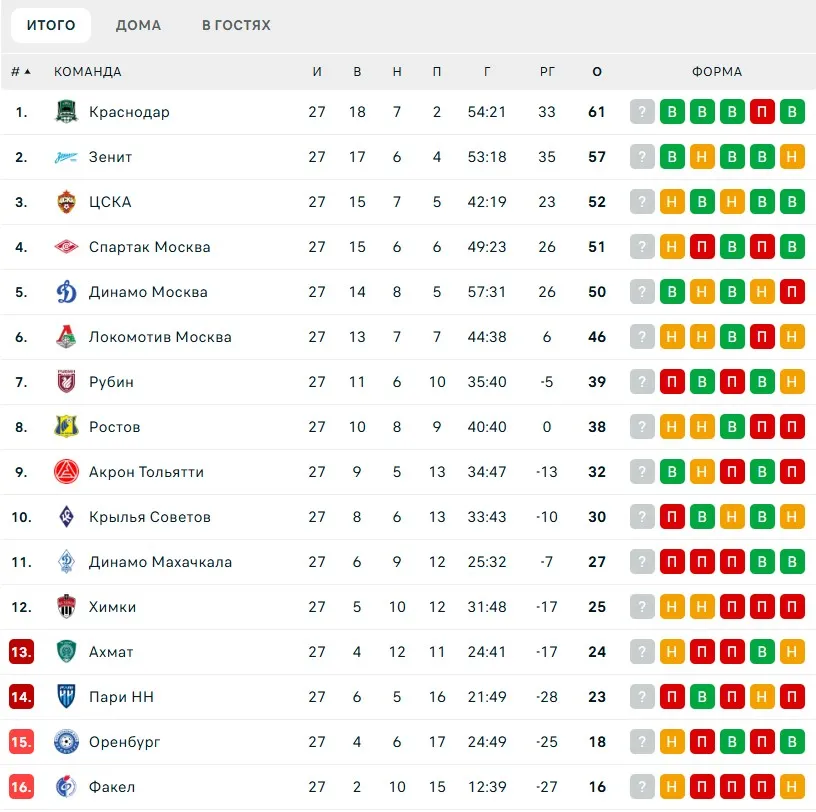Screen dimensions: 816x812
Task: Open the Локомотив Москва team link
Action: coord(160,337)
